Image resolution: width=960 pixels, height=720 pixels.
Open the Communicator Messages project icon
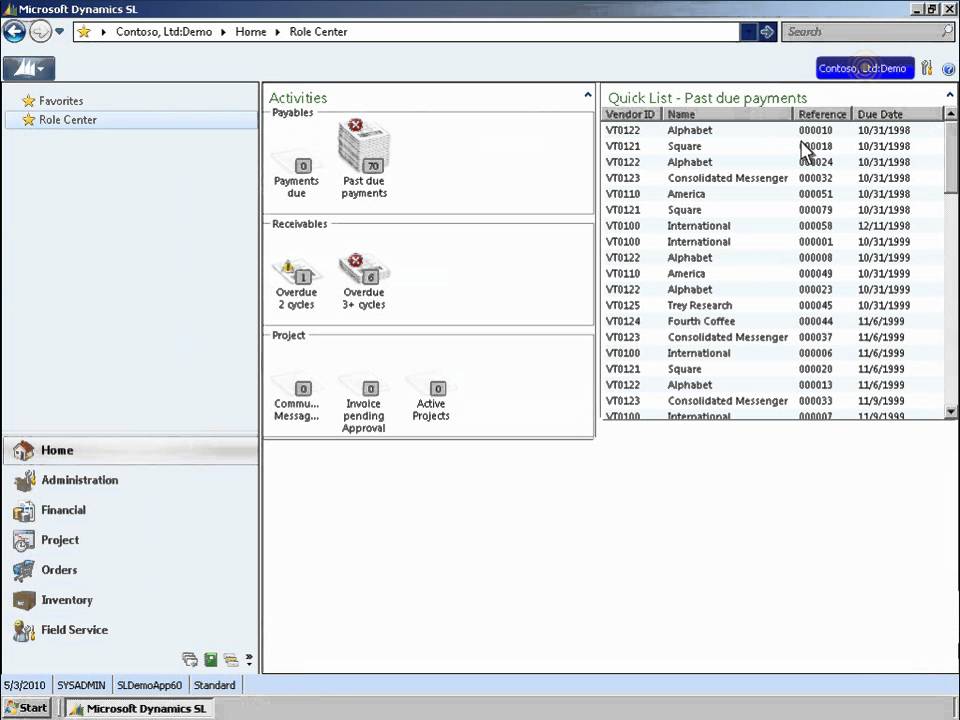[x=297, y=397]
